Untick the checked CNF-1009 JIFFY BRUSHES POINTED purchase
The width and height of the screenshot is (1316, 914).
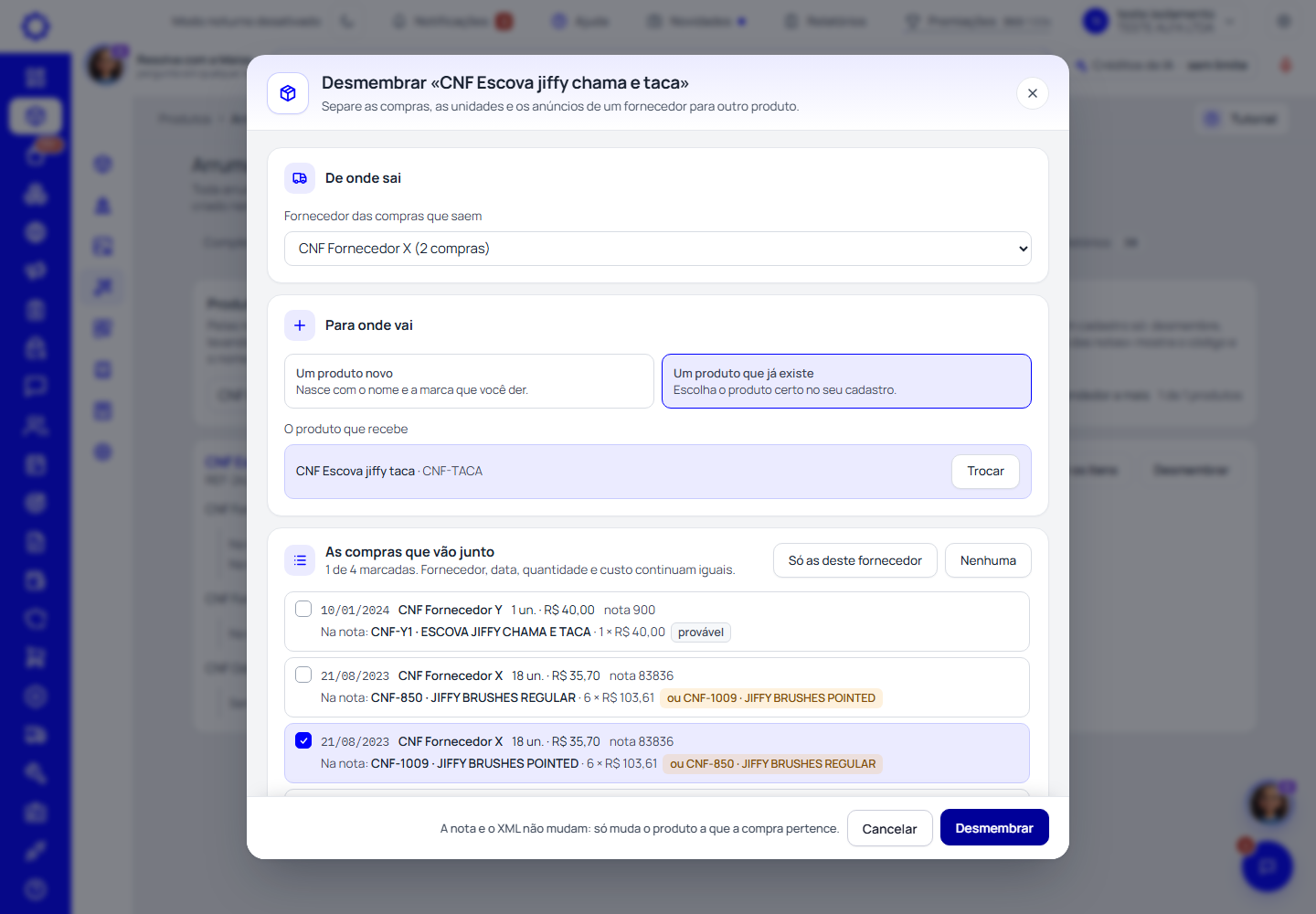[x=303, y=740]
